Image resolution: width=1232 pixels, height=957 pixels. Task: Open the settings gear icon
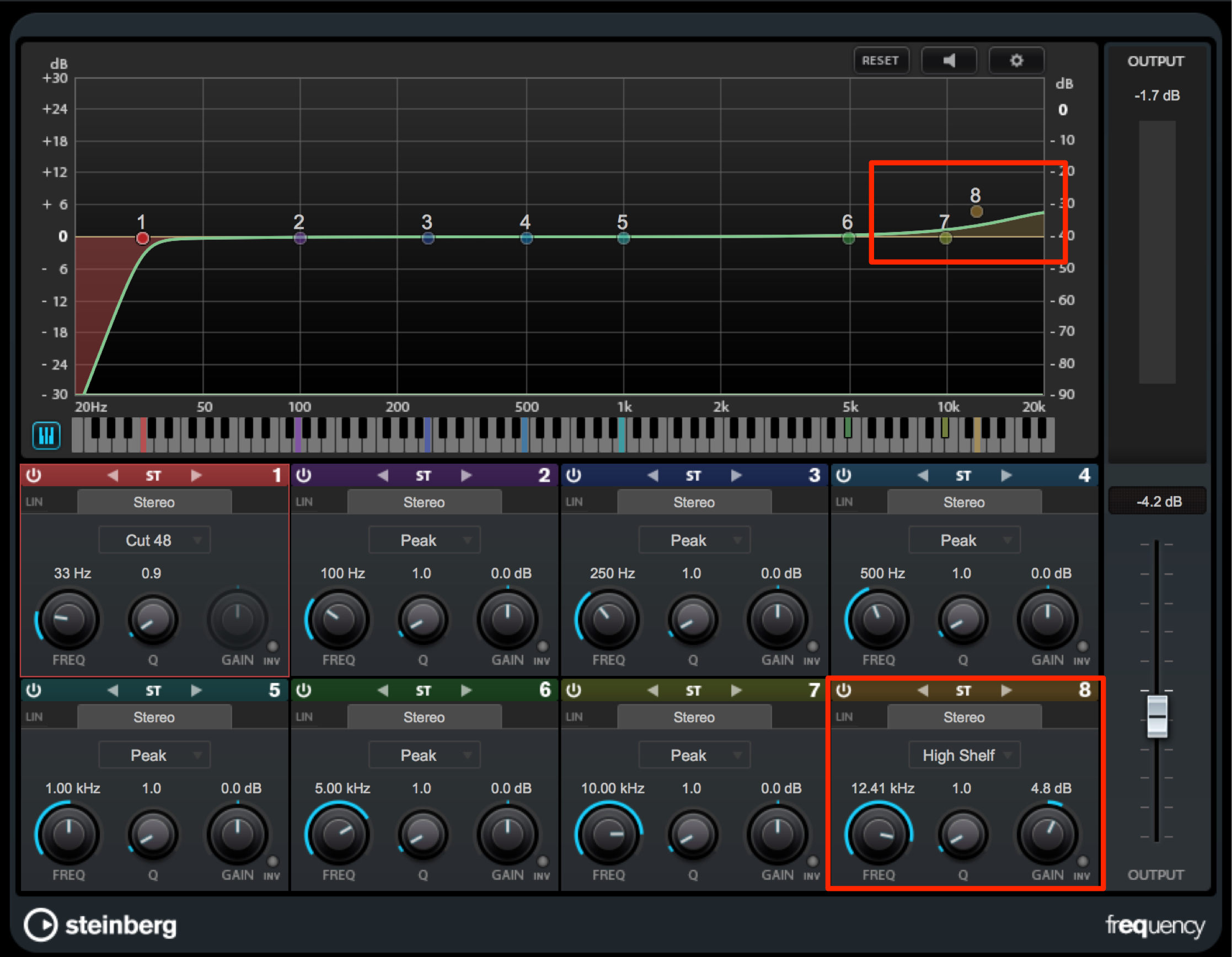[1016, 60]
